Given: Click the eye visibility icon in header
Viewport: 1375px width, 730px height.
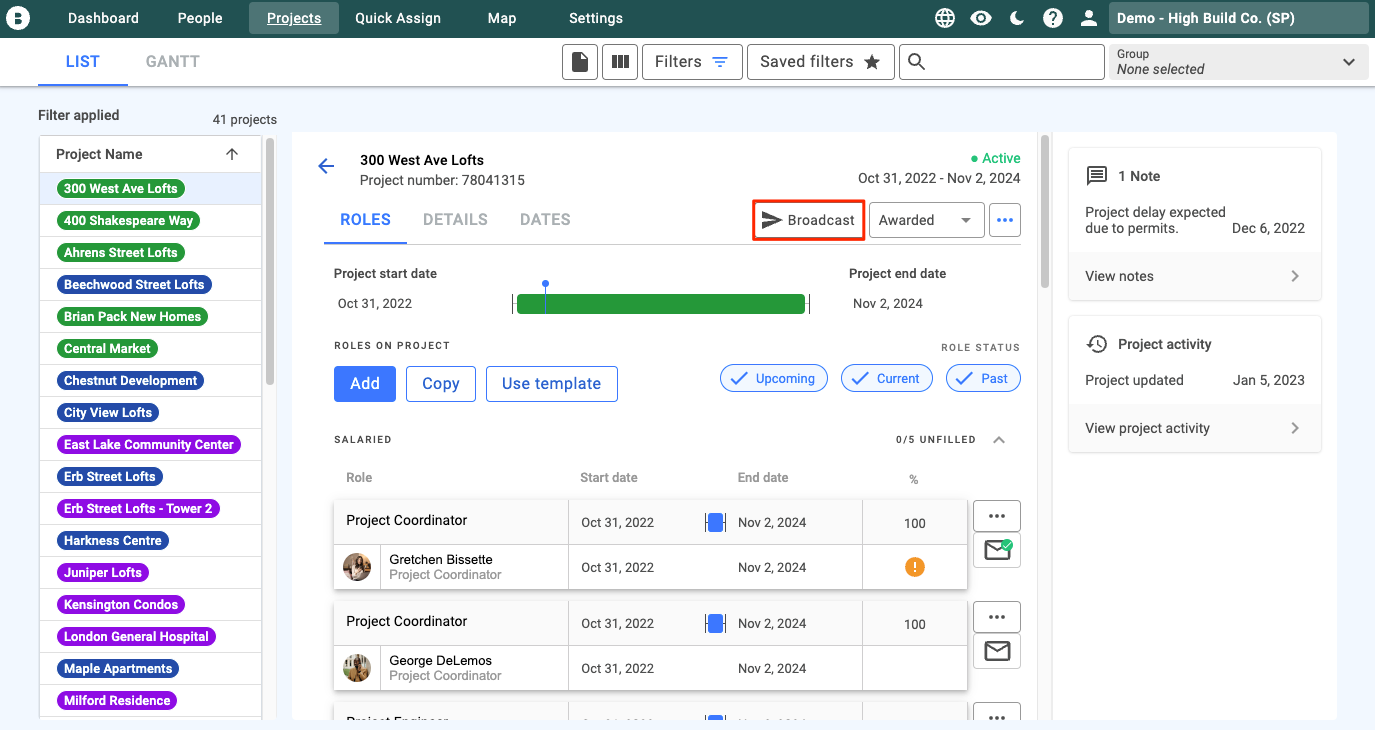Looking at the screenshot, I should [x=981, y=18].
